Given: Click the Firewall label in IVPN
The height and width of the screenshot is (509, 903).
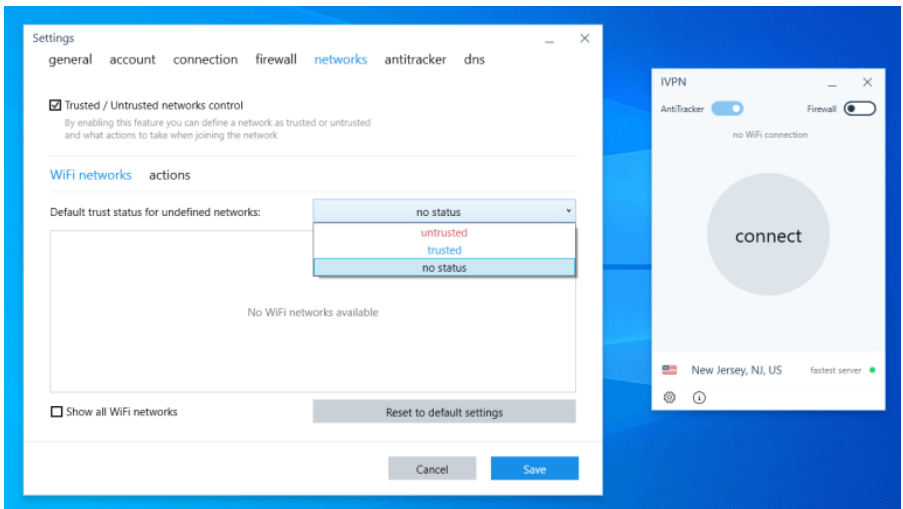Looking at the screenshot, I should 822,109.
